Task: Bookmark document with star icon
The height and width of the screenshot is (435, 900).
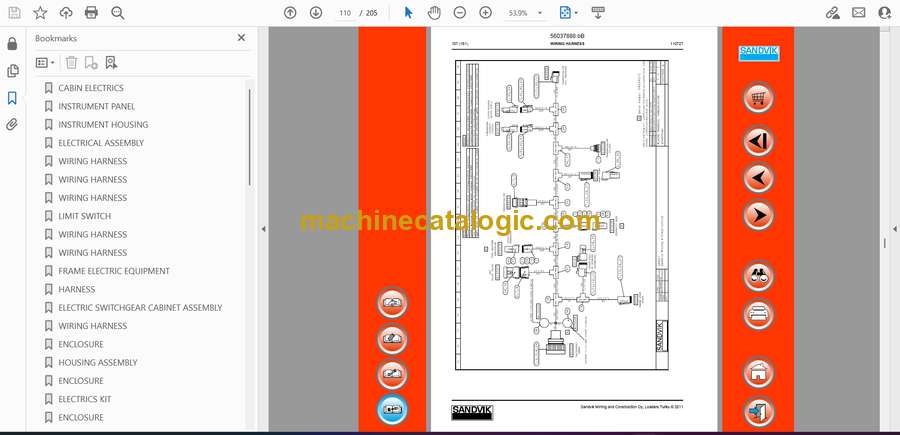Action: coord(40,13)
